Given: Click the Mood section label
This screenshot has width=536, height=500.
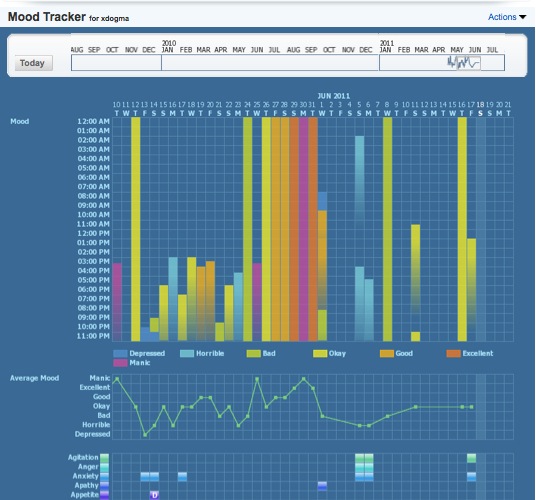Looking at the screenshot, I should (20, 122).
